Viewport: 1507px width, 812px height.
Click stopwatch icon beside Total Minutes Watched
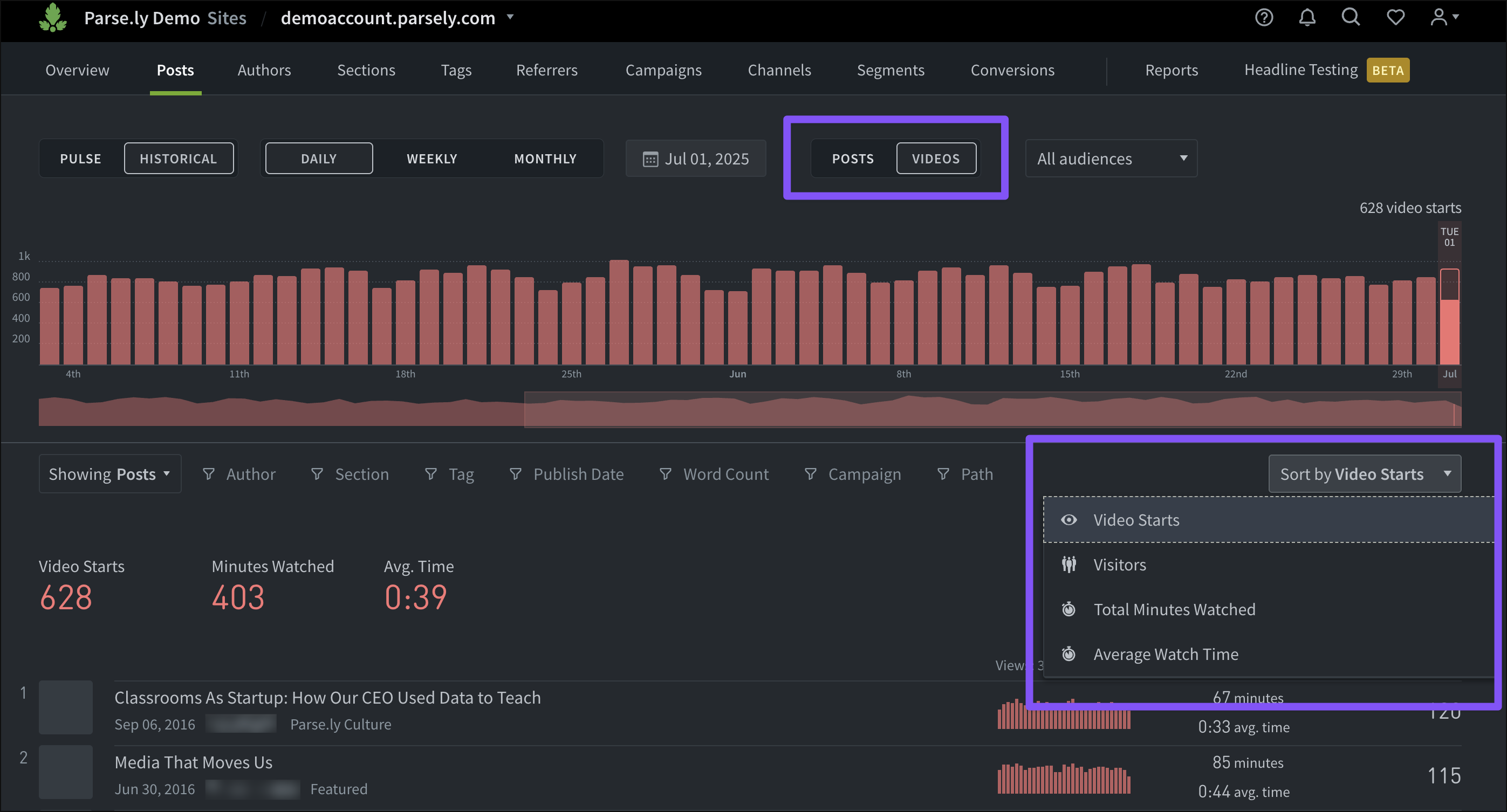(1068, 609)
